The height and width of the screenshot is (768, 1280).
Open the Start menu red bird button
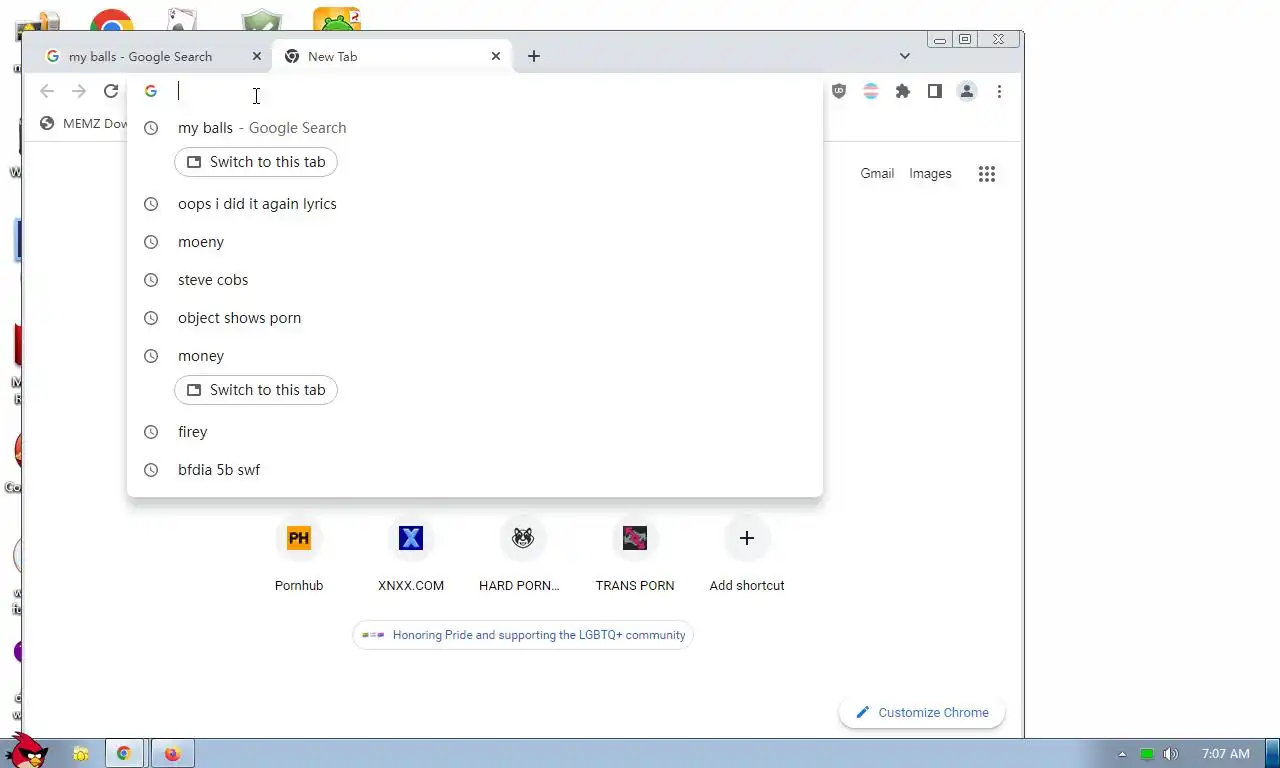(25, 752)
